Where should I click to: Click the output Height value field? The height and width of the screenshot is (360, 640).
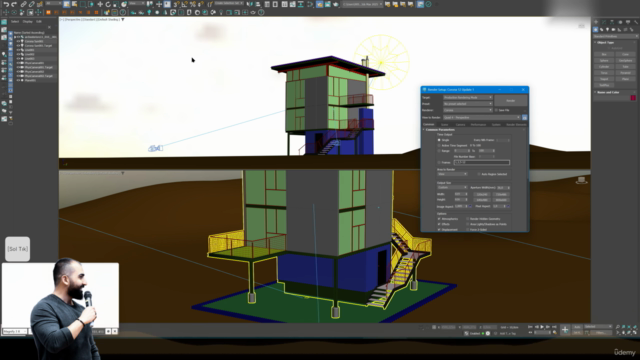pyautogui.click(x=460, y=200)
